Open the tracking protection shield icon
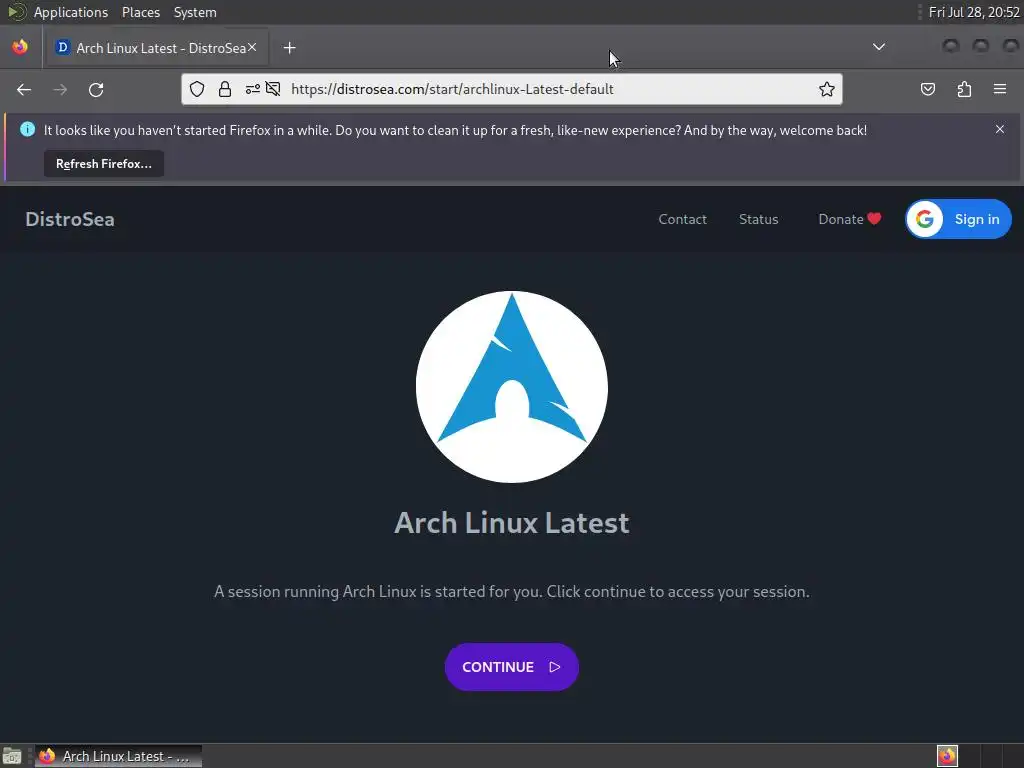The image size is (1024, 768). [197, 89]
